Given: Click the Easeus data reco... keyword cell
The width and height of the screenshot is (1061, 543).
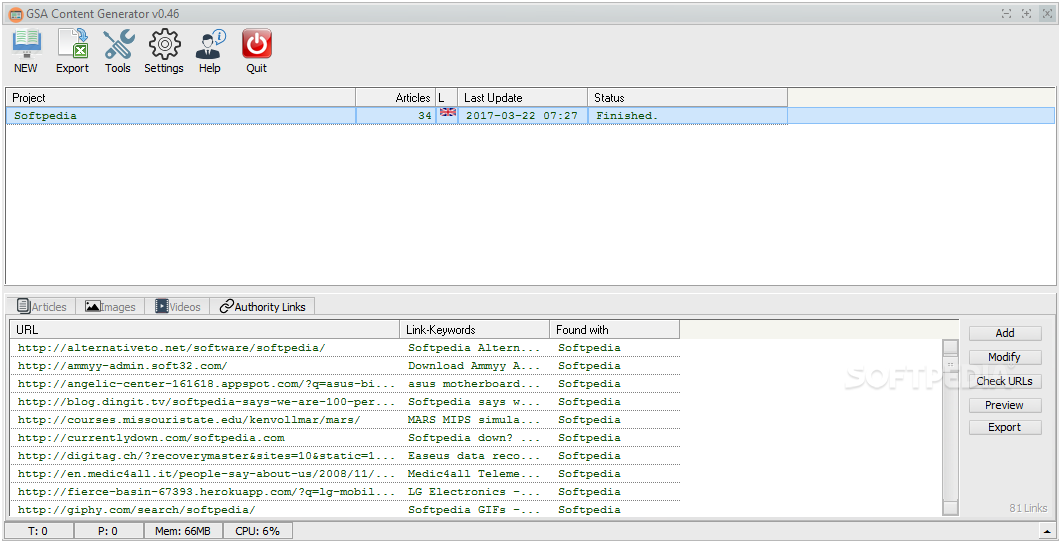Looking at the screenshot, I should coord(474,456).
